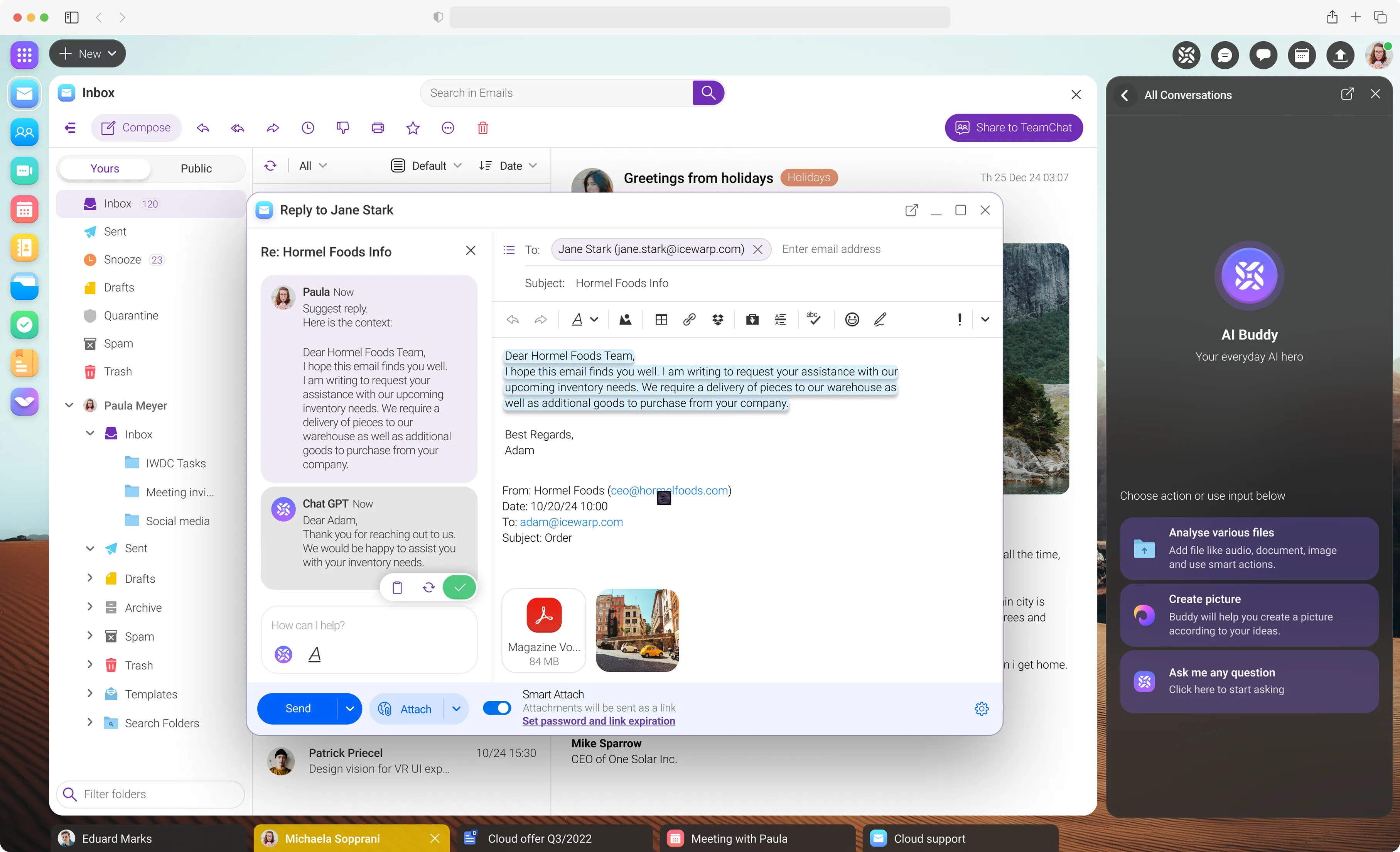Click Share to TeamChat button
The width and height of the screenshot is (1400, 852).
click(1013, 128)
